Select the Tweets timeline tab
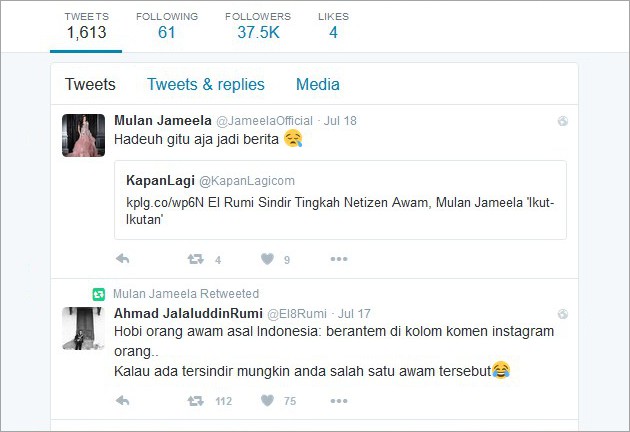 [90, 84]
